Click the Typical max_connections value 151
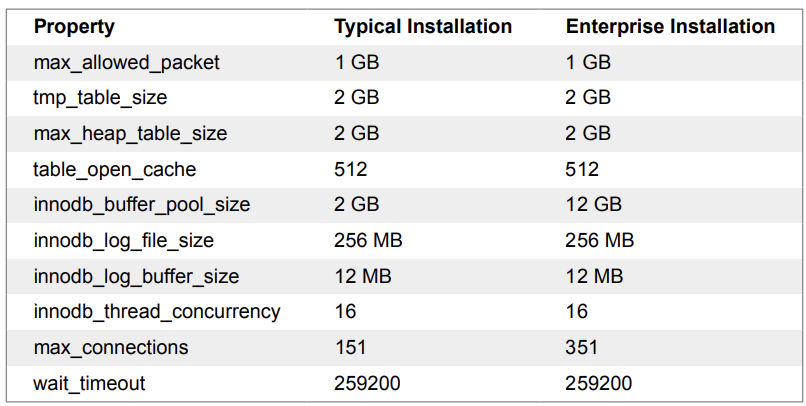Viewport: 806px width, 406px height. click(350, 347)
